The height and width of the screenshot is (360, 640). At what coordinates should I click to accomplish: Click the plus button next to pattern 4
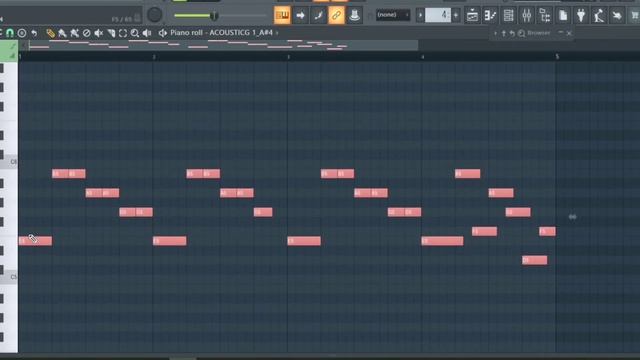pyautogui.click(x=456, y=16)
